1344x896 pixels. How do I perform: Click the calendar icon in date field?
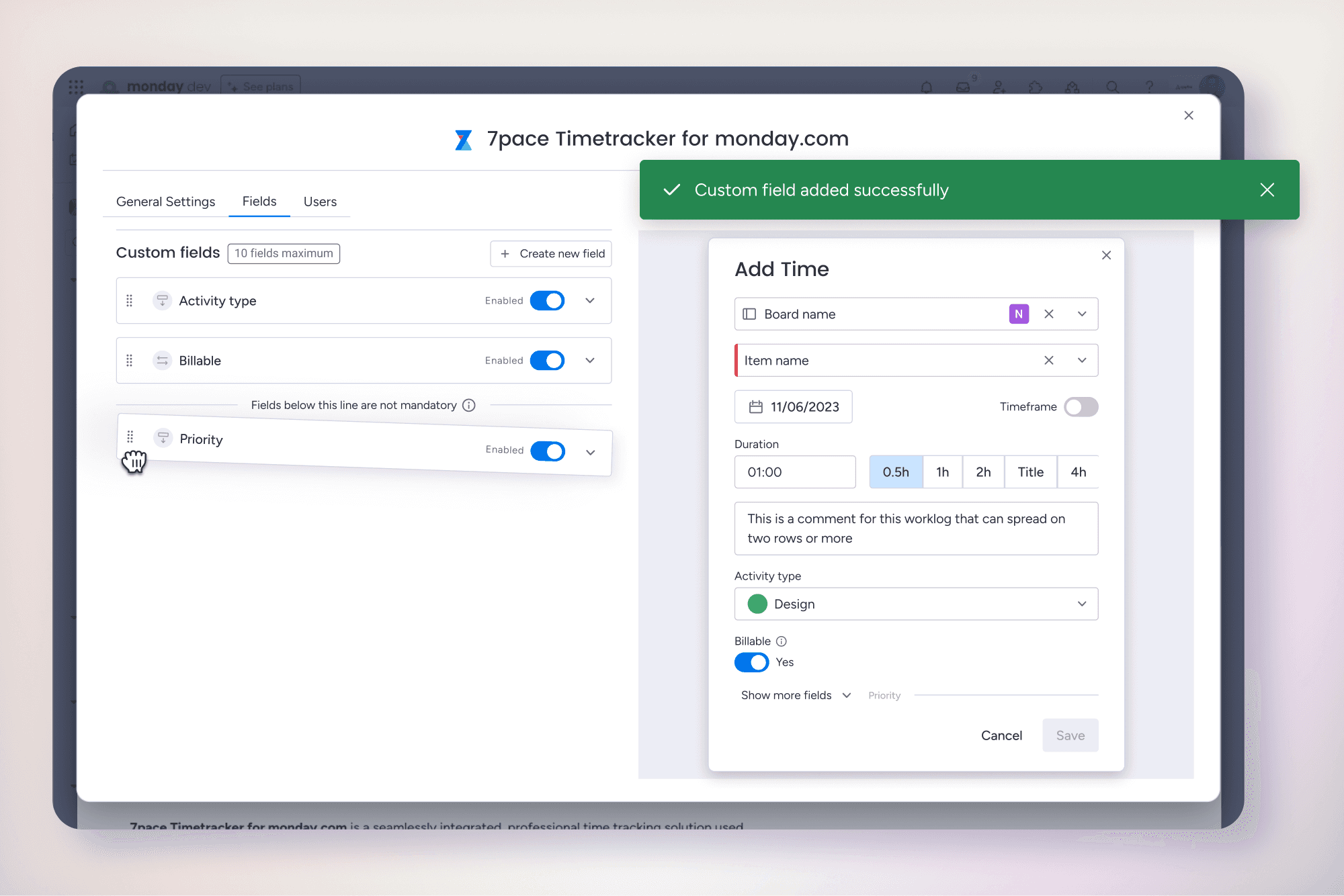tap(756, 407)
